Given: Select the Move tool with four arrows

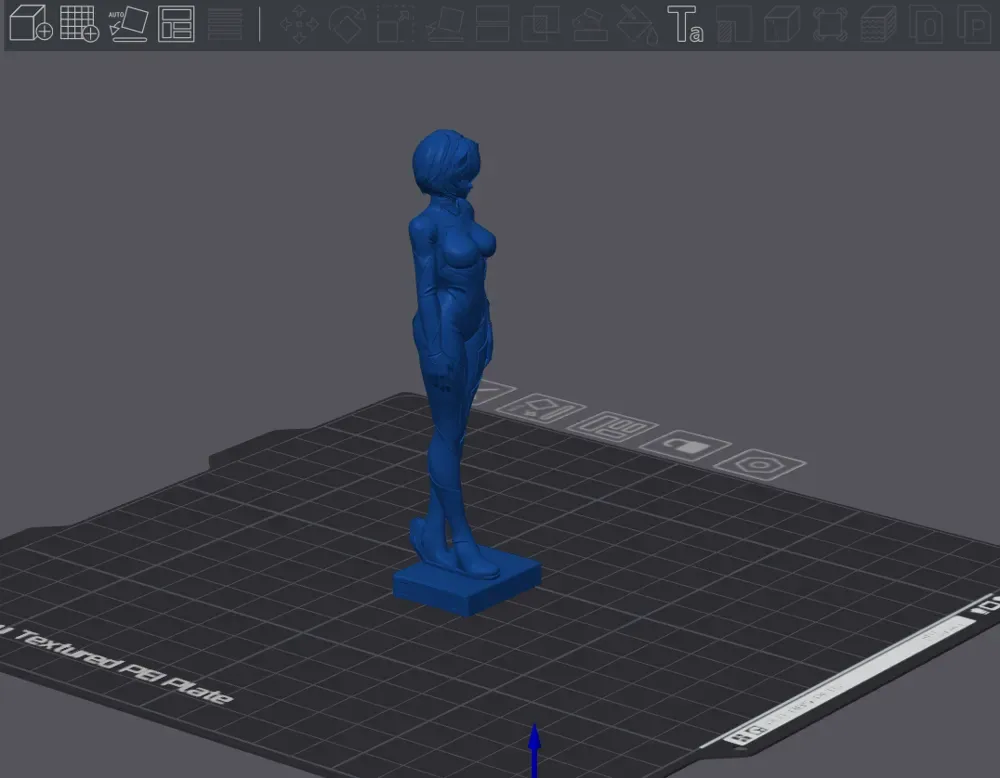Looking at the screenshot, I should click(299, 24).
